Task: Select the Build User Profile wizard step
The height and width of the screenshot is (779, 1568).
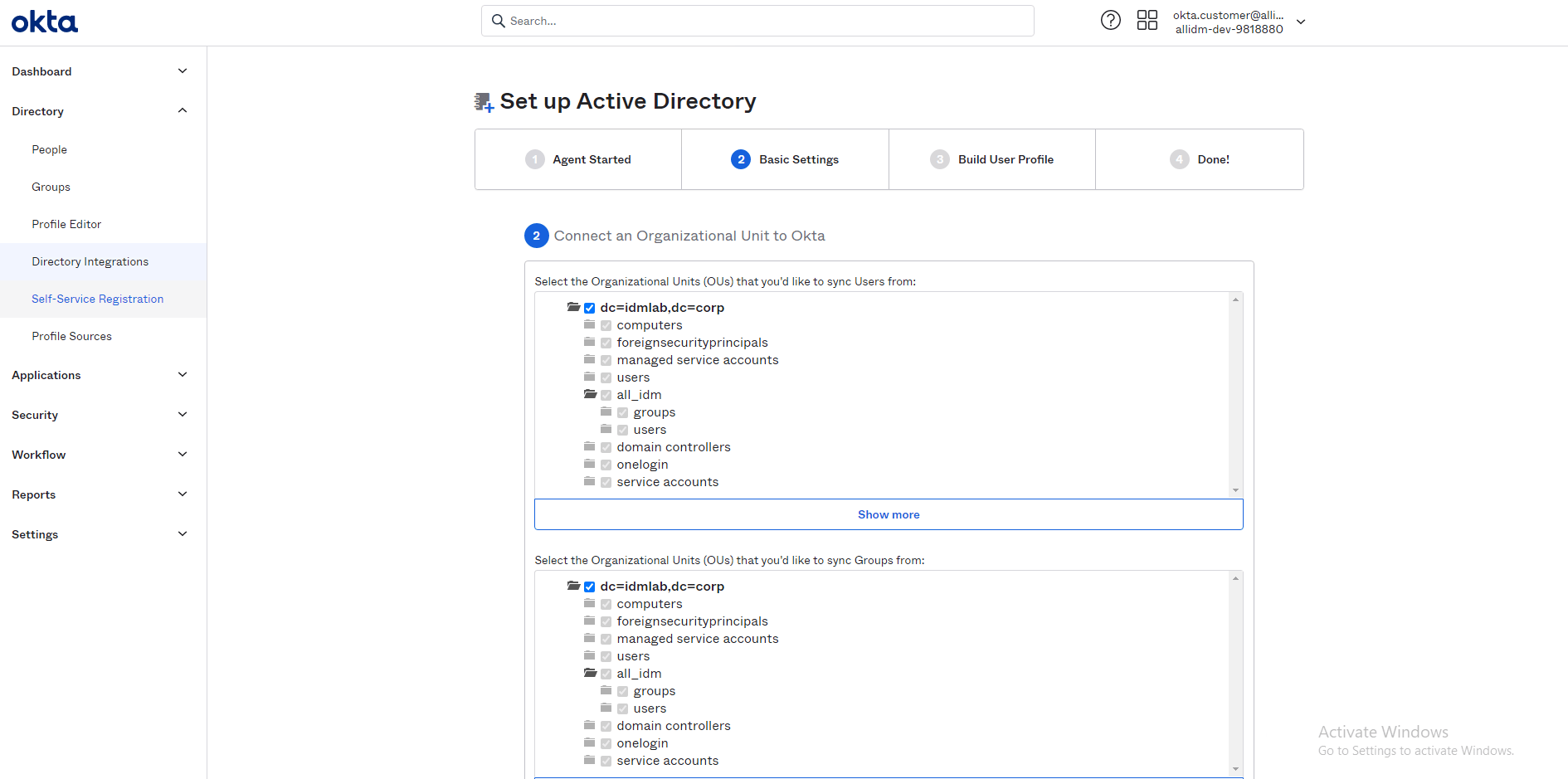Action: [x=992, y=159]
